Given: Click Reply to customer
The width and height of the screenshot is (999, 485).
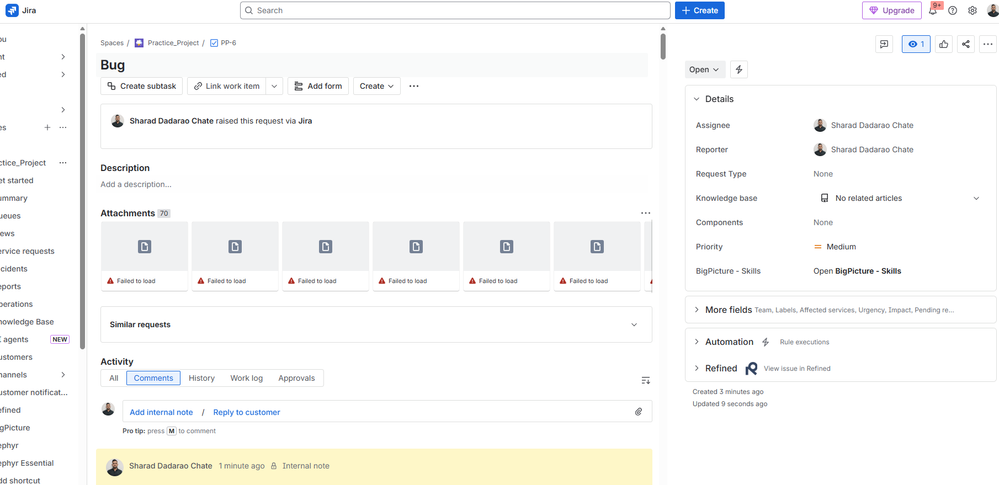Looking at the screenshot, I should (x=247, y=412).
